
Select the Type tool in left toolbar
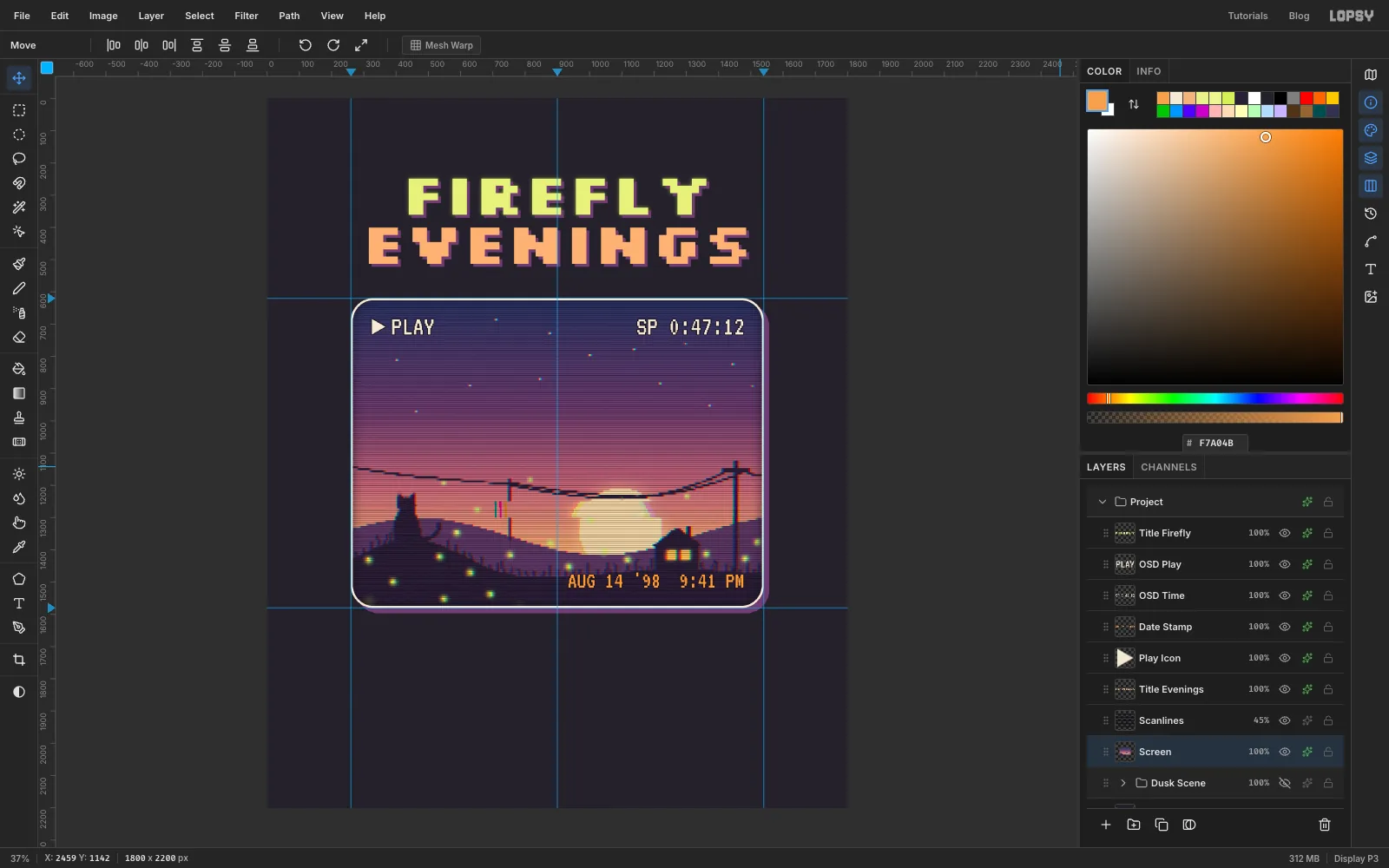19,603
